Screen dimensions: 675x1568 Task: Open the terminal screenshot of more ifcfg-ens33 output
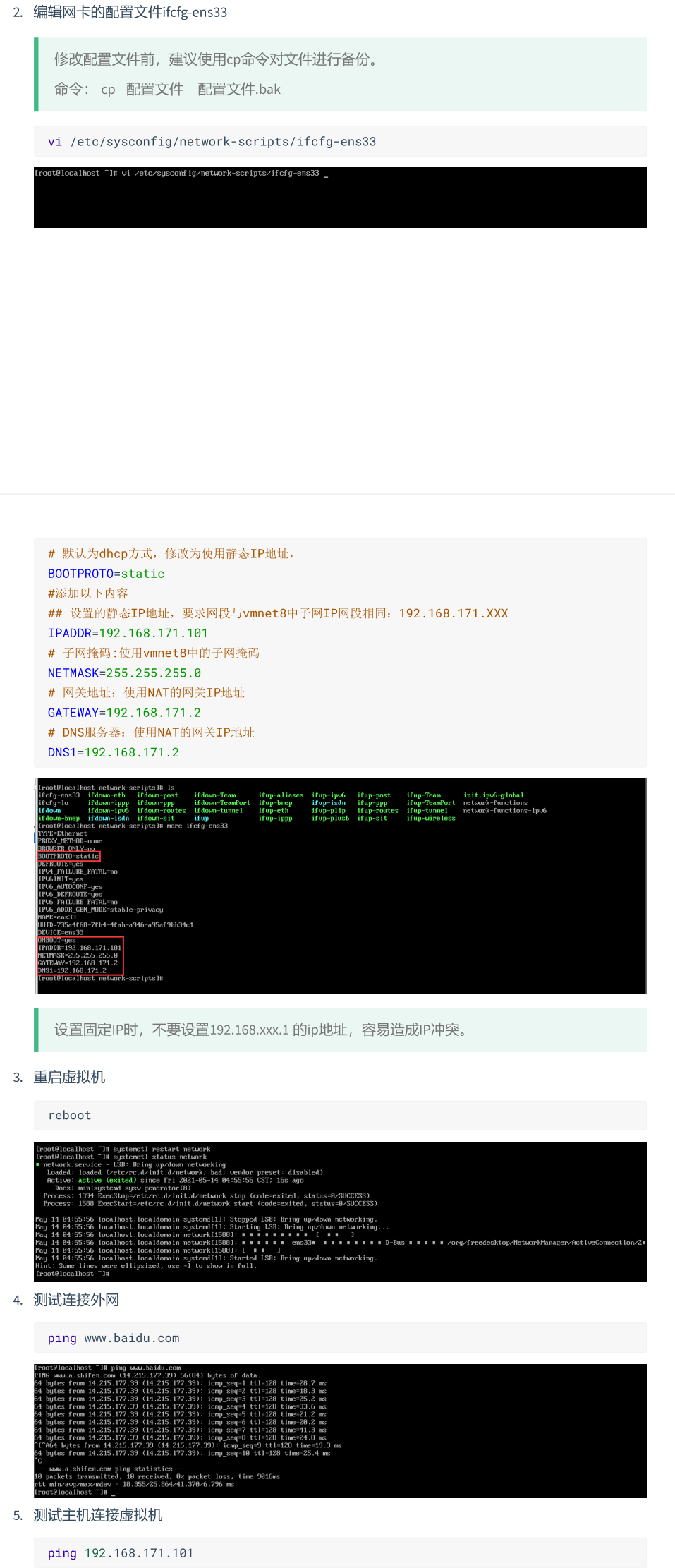pos(340,886)
